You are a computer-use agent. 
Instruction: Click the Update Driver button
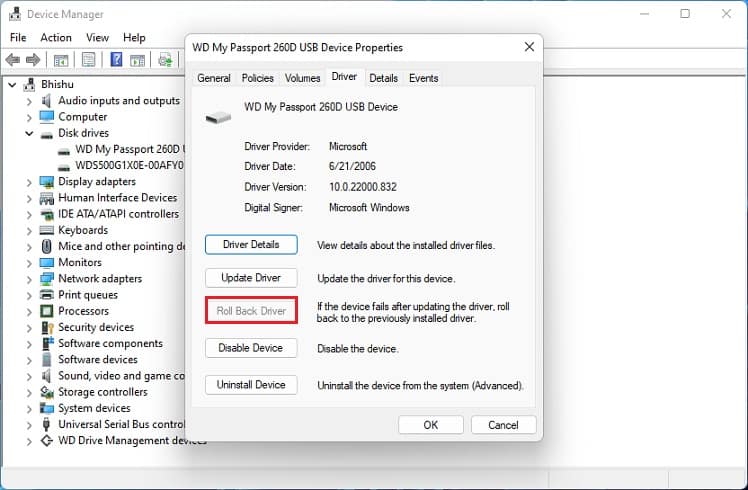pyautogui.click(x=251, y=278)
